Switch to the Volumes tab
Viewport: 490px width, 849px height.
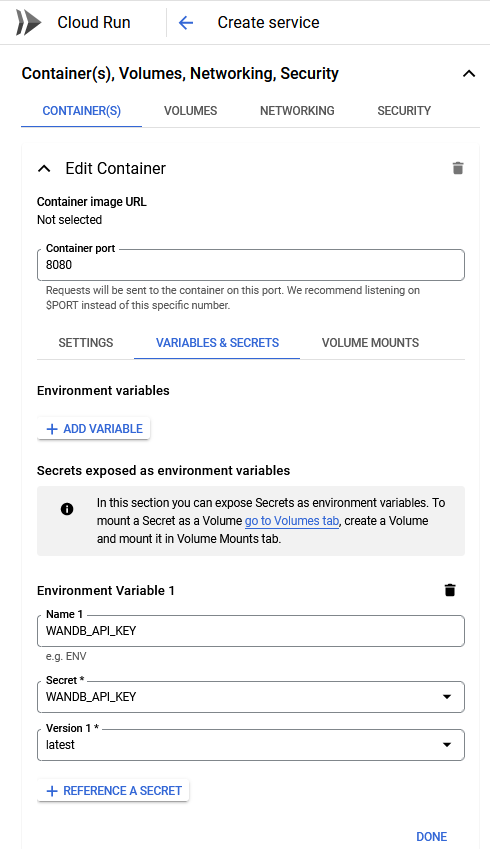click(x=191, y=110)
